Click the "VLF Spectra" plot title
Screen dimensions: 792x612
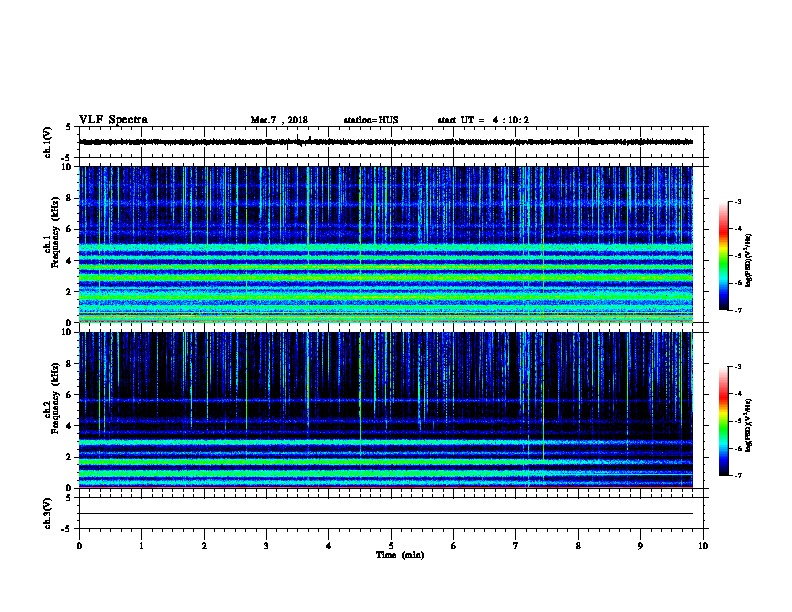point(113,119)
